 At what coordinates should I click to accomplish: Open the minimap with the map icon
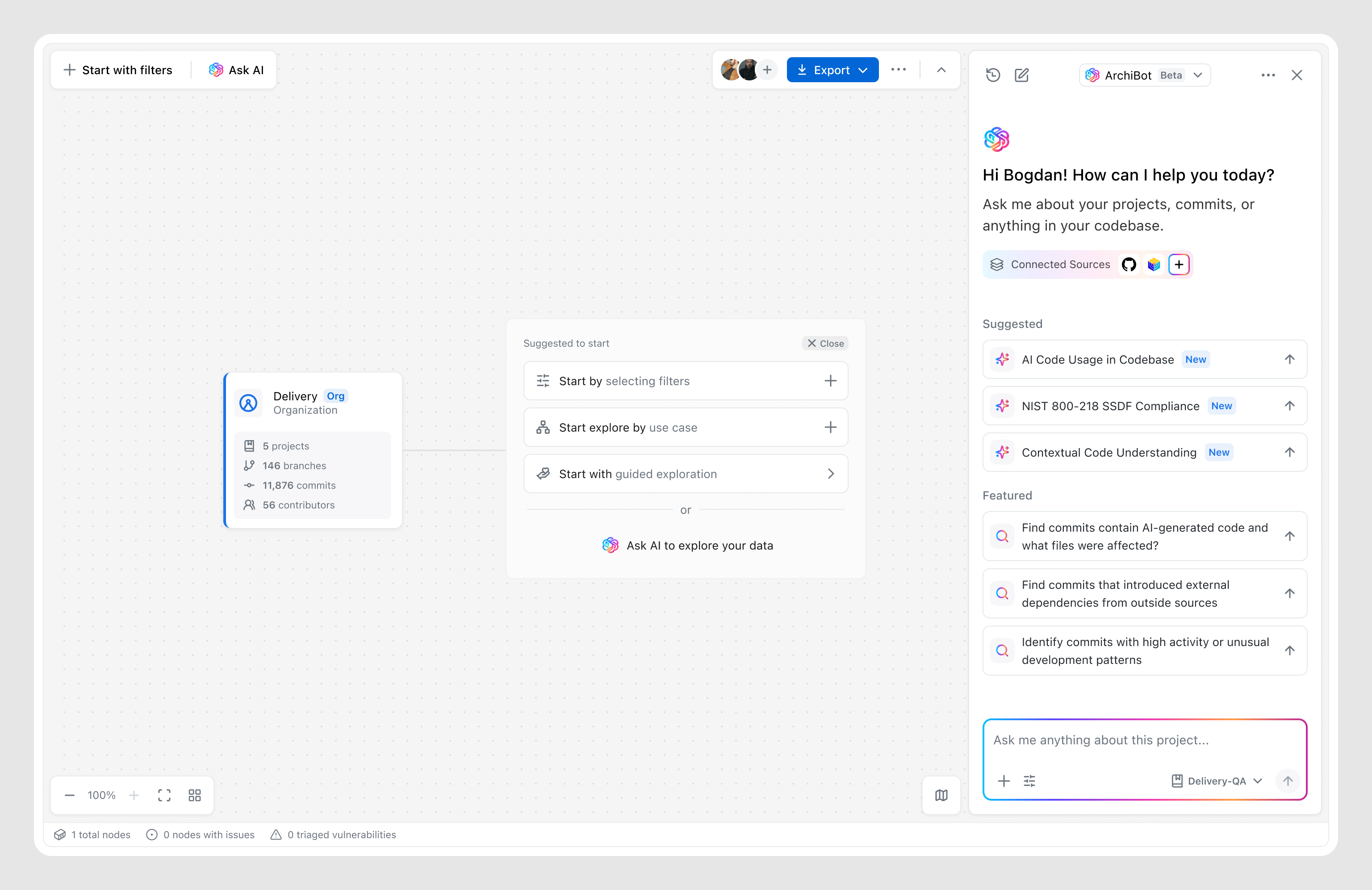pos(941,795)
